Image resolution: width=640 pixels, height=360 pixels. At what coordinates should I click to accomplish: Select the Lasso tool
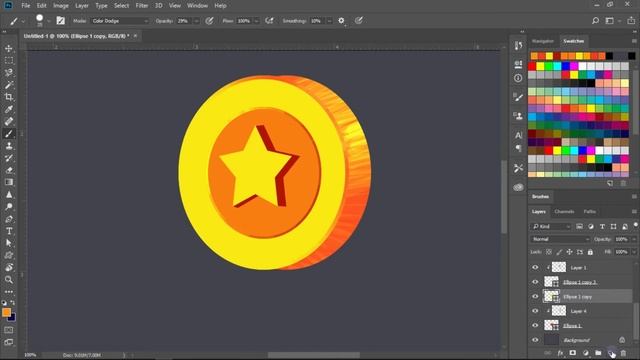(9, 73)
